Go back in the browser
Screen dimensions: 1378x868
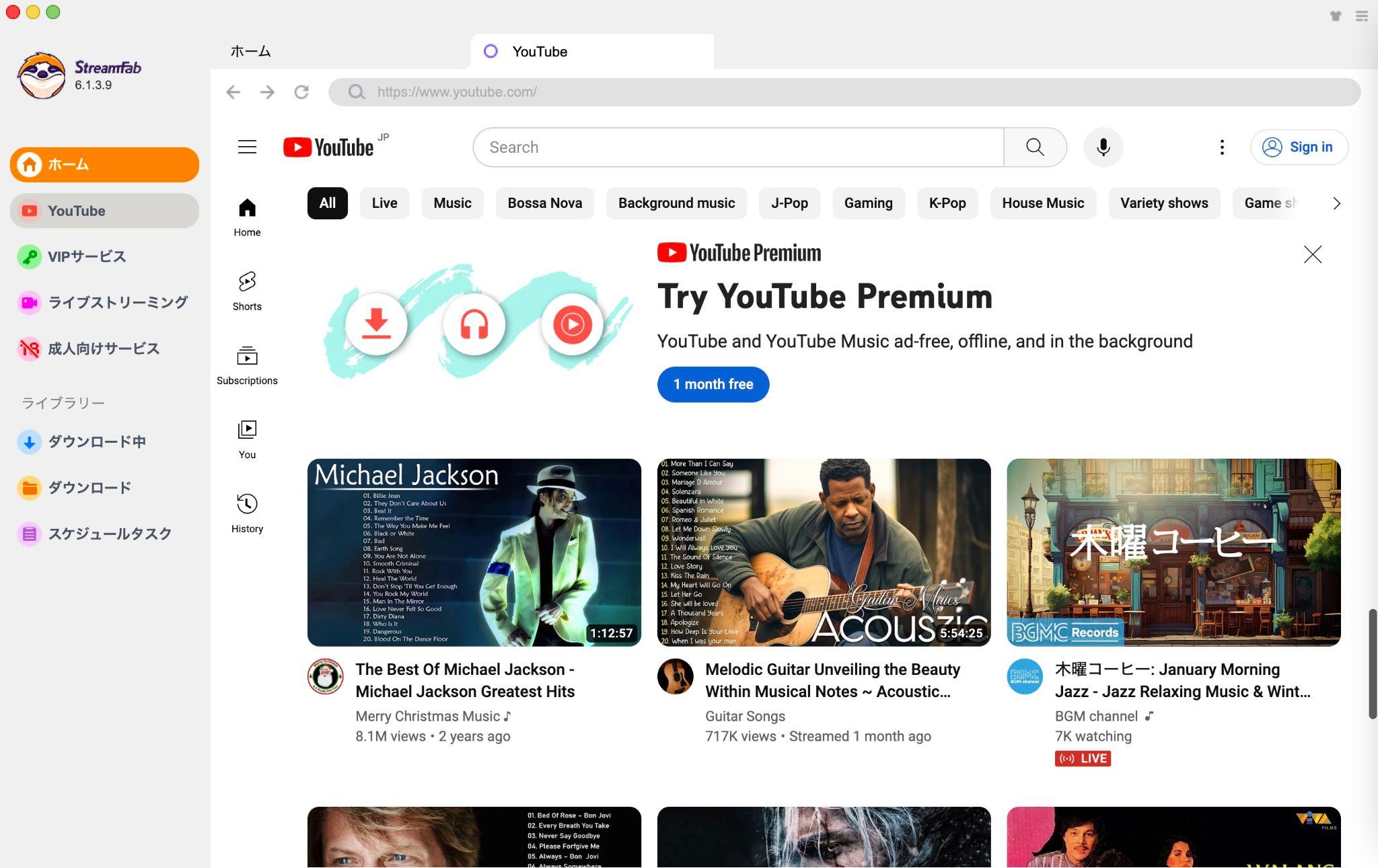(233, 92)
